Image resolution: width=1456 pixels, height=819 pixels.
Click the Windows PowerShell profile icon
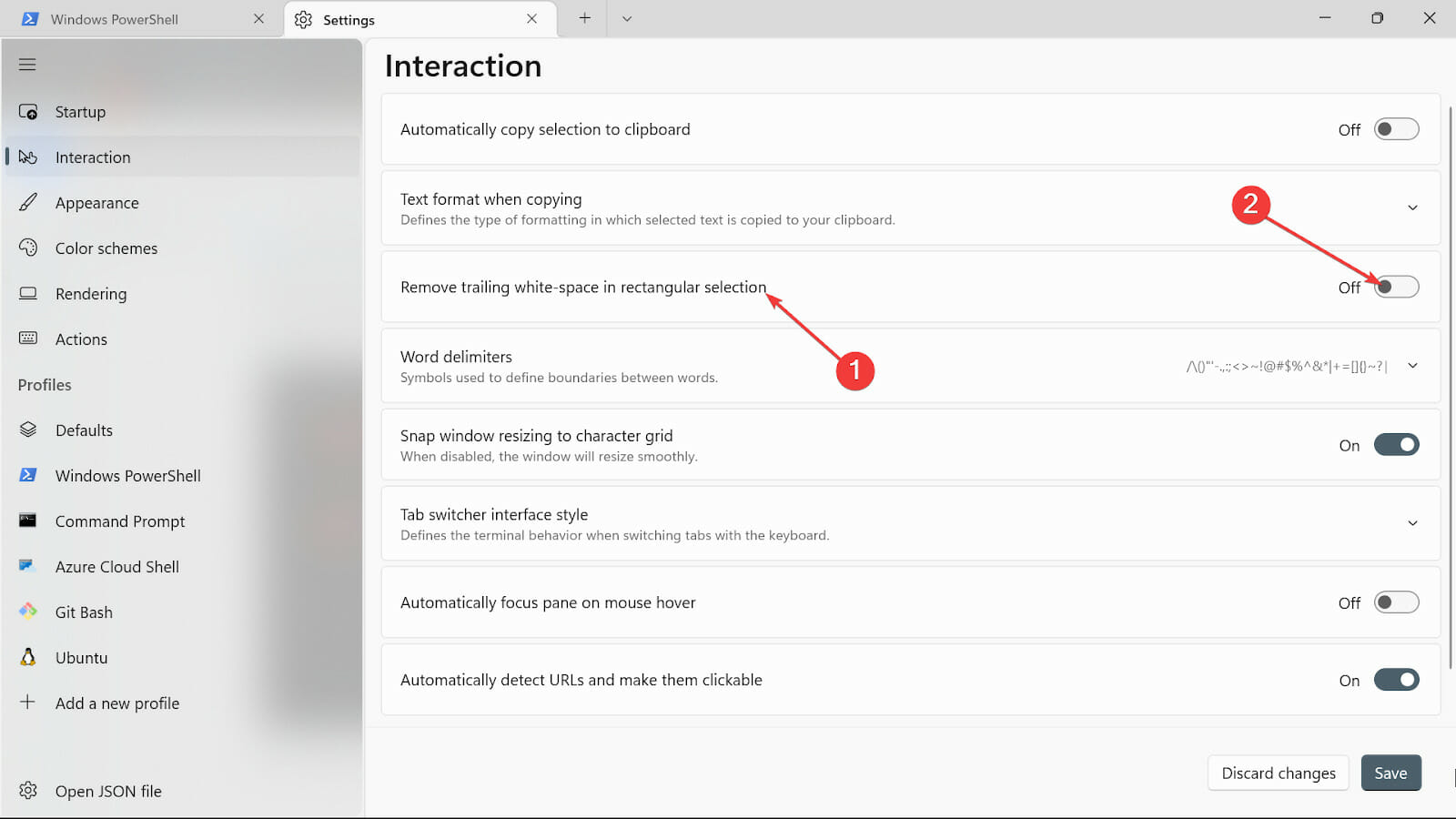coord(28,475)
